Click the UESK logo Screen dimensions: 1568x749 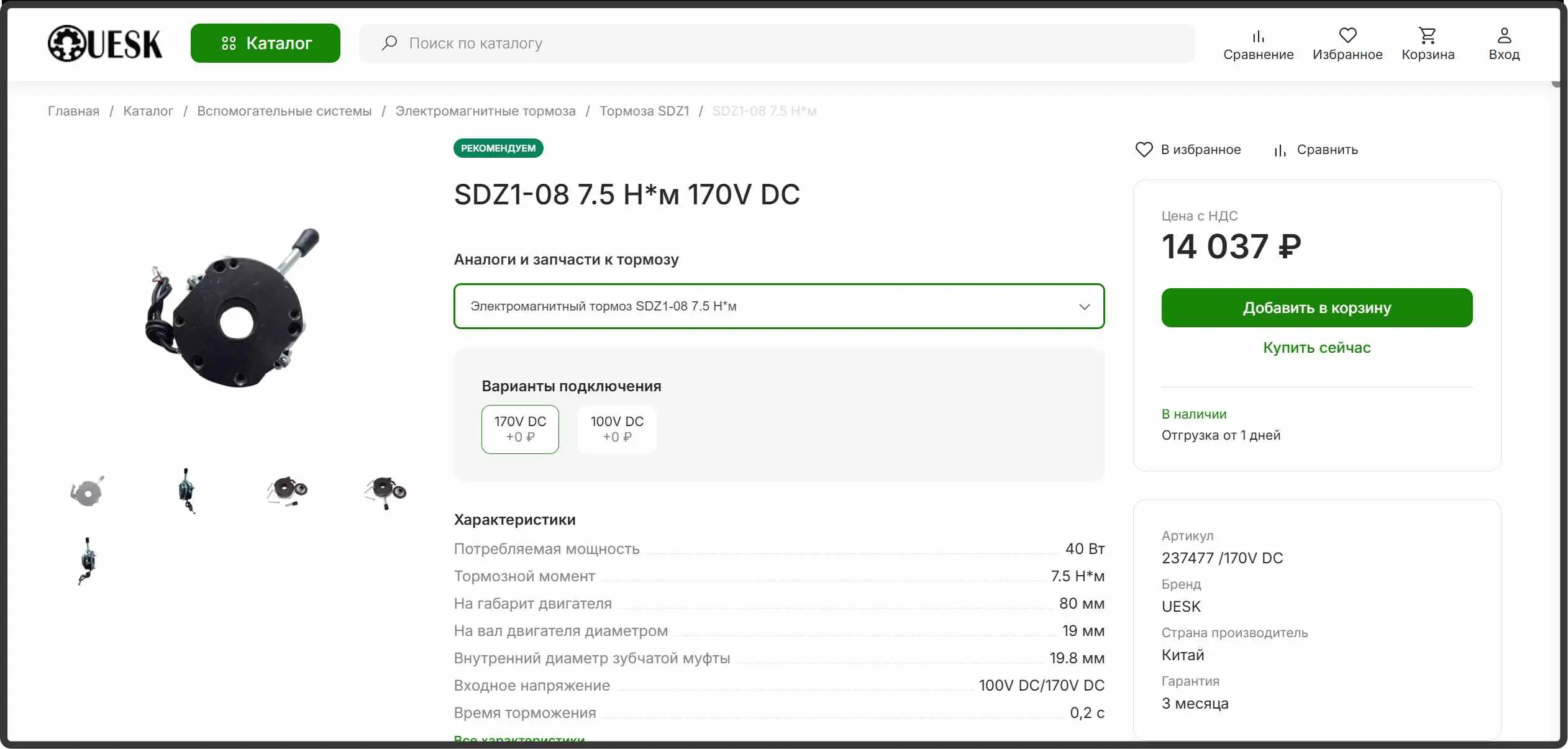[x=105, y=43]
